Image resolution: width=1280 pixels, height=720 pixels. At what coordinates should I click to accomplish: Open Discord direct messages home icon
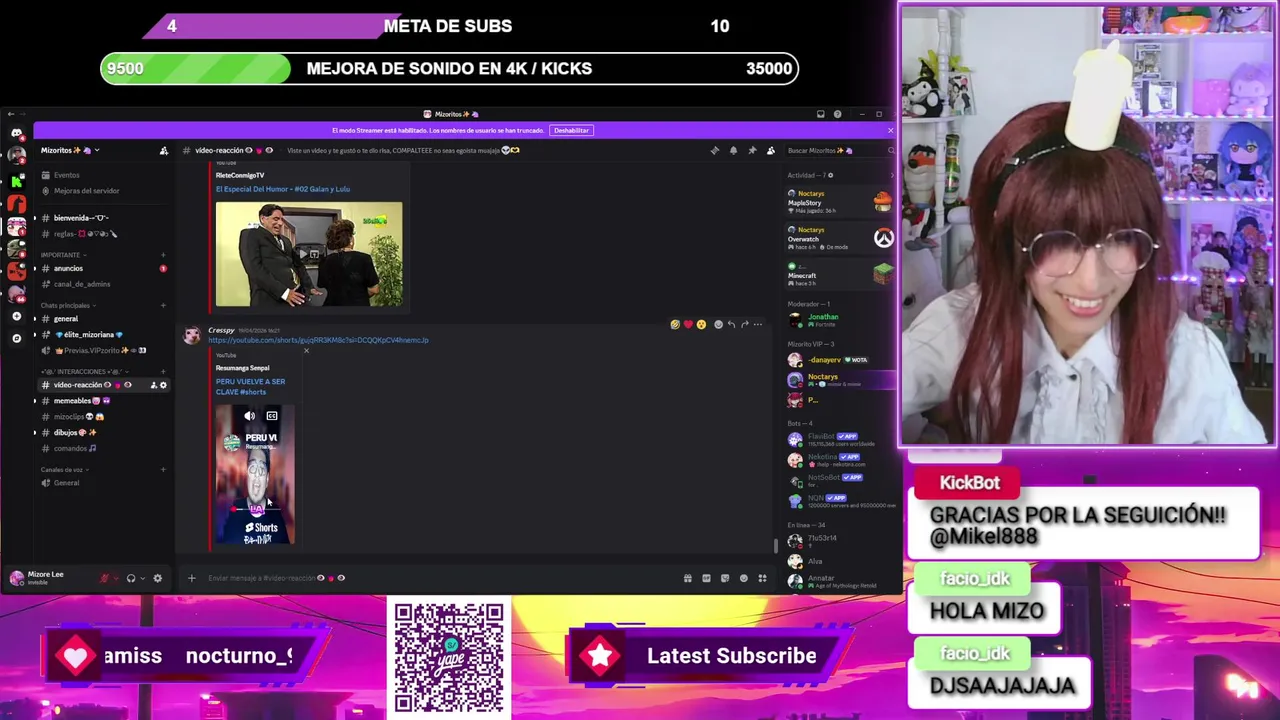click(x=16, y=133)
